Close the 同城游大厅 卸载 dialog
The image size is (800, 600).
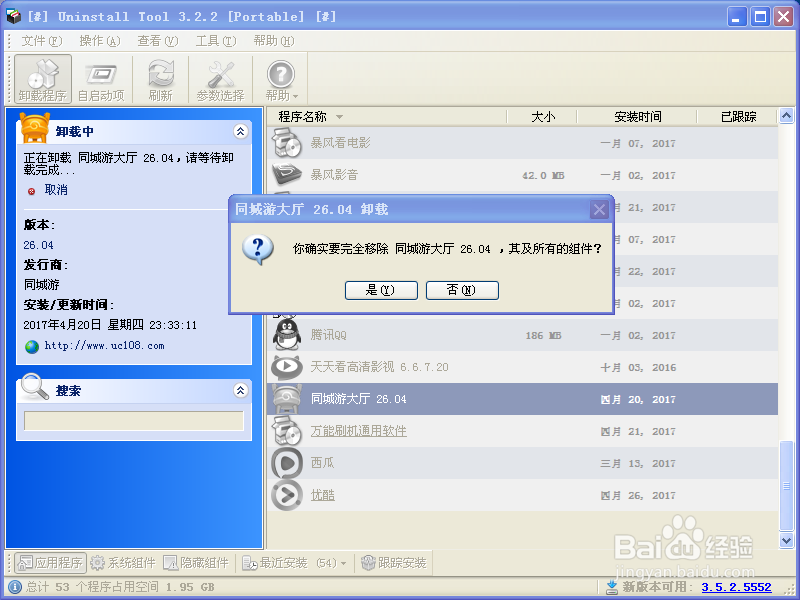click(x=599, y=209)
